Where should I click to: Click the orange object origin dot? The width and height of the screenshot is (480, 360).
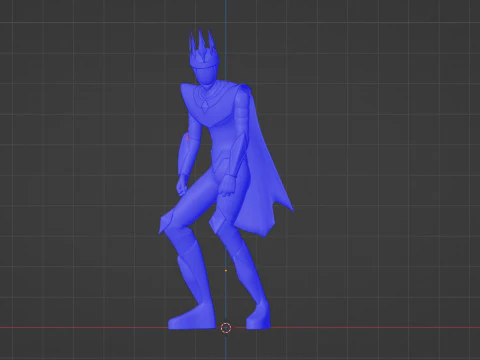click(x=226, y=271)
